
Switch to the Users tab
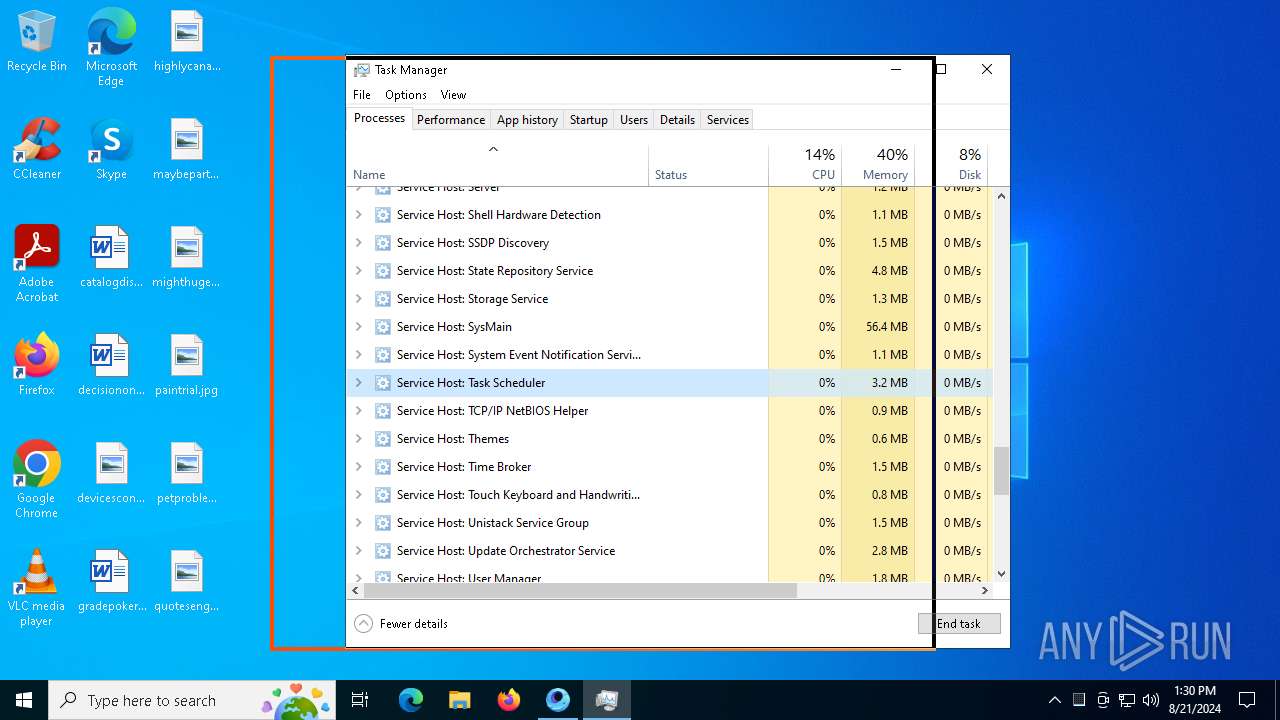click(634, 120)
